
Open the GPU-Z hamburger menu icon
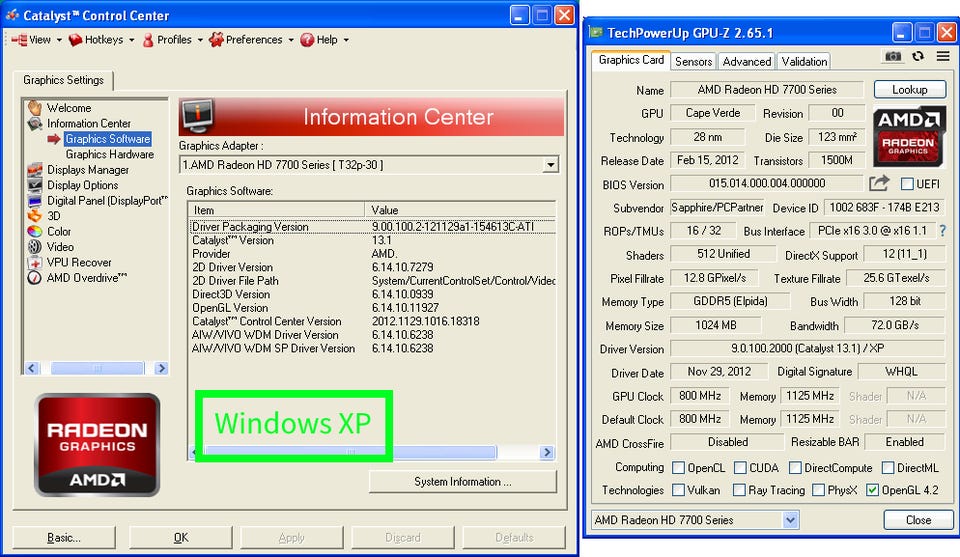pos(943,56)
